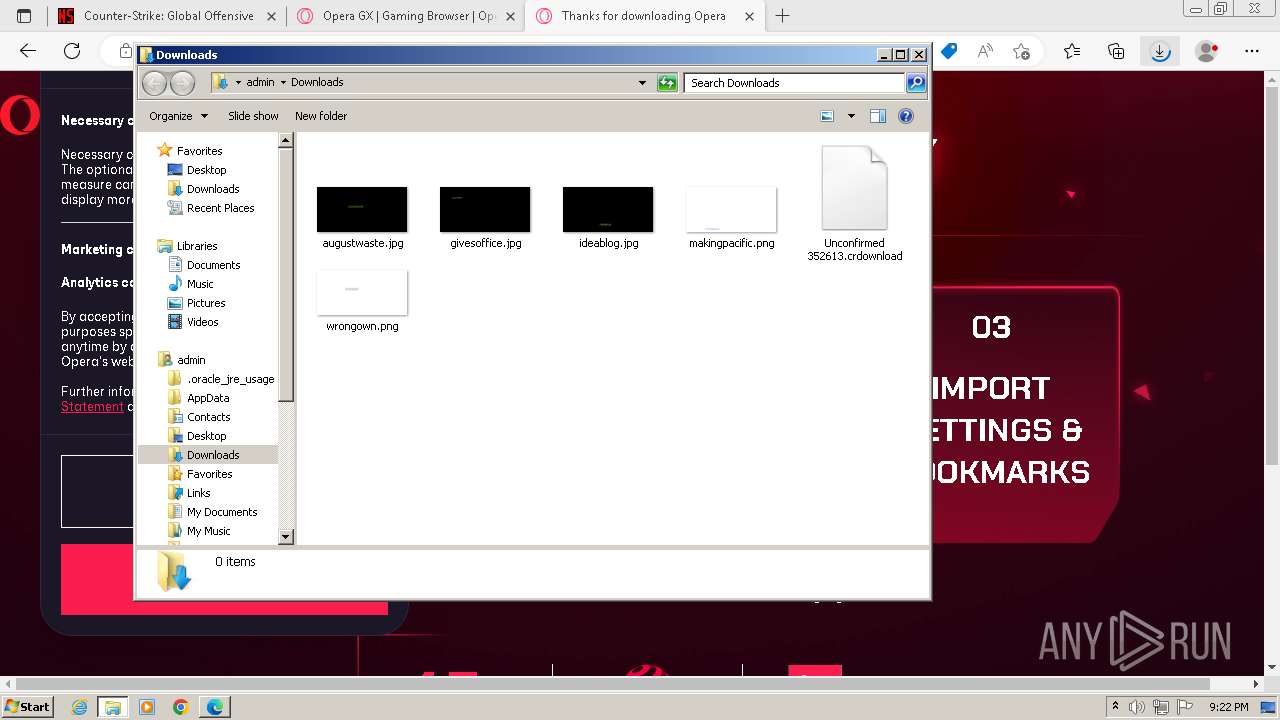Click Read aloud icon in address bar
1280x720 pixels.
pyautogui.click(x=985, y=51)
